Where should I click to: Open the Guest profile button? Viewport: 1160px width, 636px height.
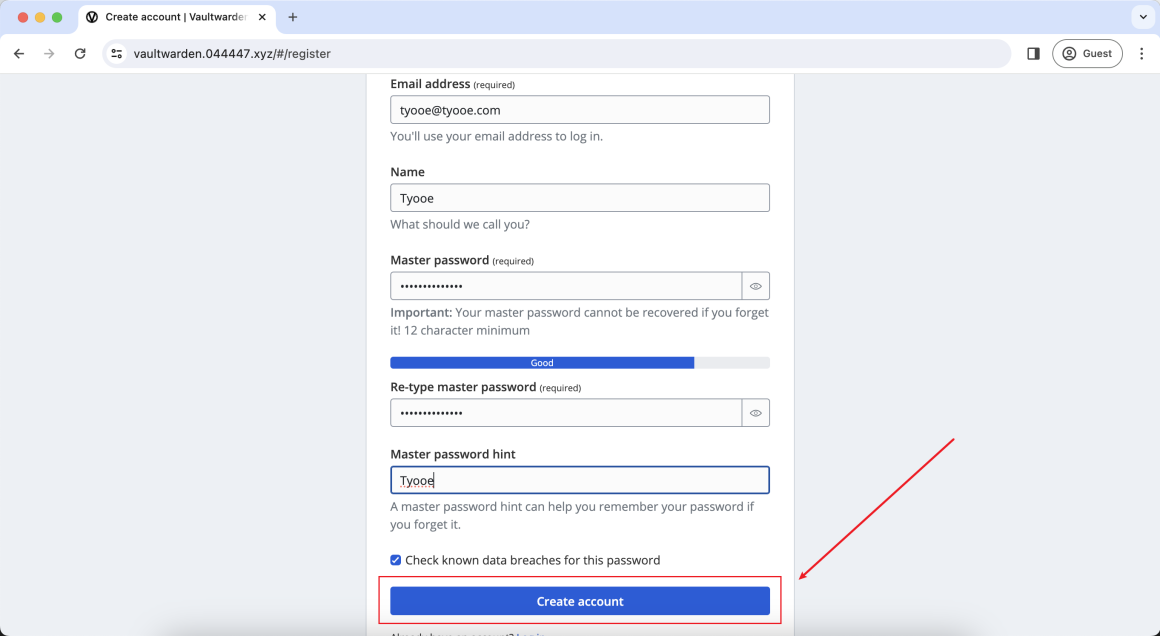pos(1087,54)
